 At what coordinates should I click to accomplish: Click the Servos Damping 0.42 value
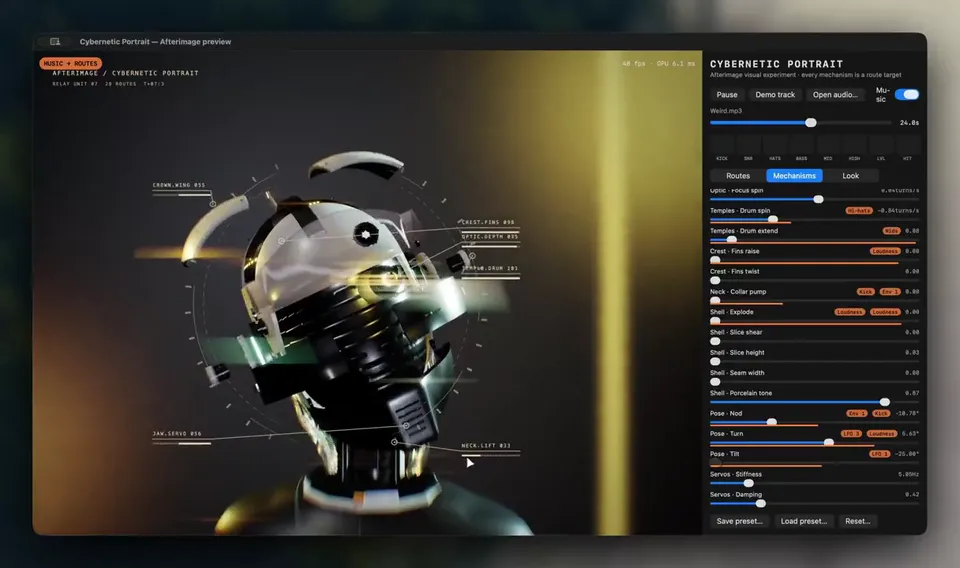(x=912, y=494)
